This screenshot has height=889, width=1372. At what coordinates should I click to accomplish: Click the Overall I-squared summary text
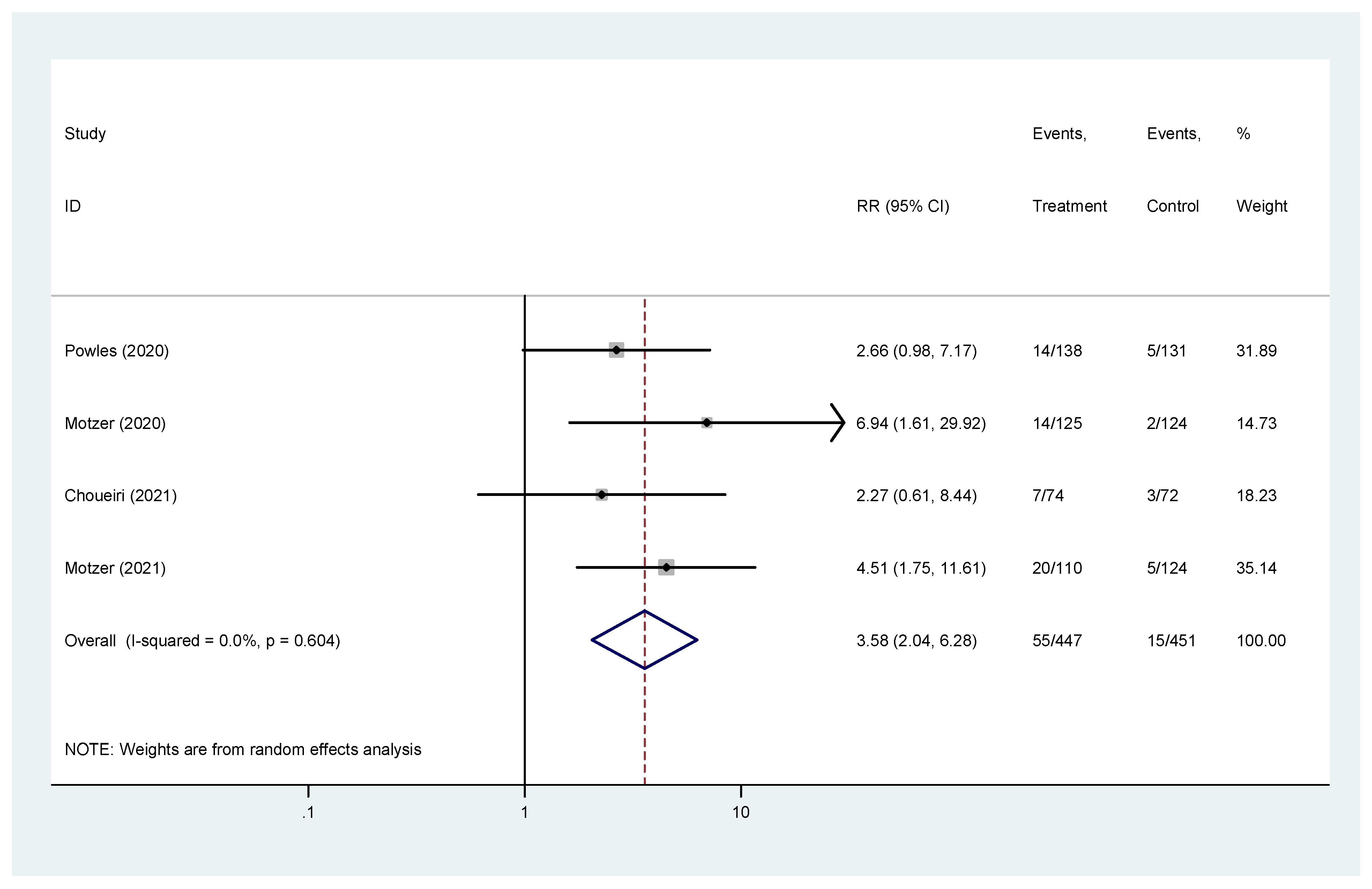(x=202, y=641)
